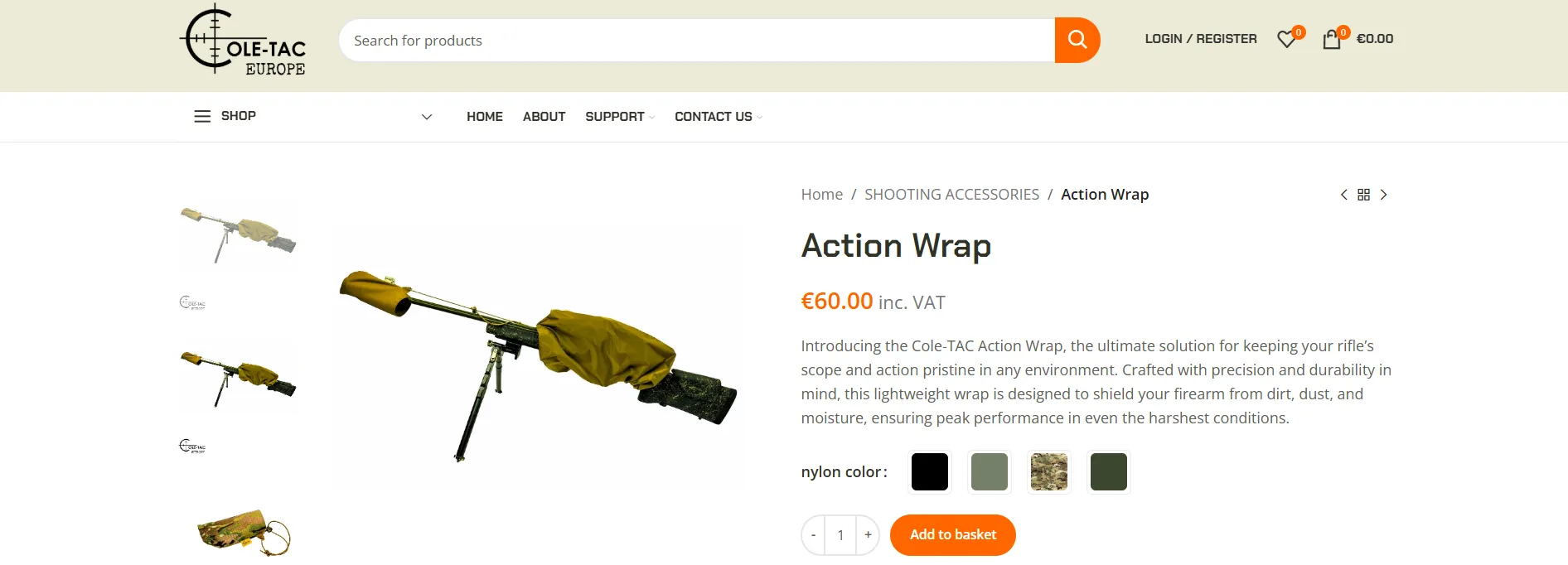Screen dimensions: 1568x565
Task: Click the Add to basket button
Action: click(x=953, y=535)
